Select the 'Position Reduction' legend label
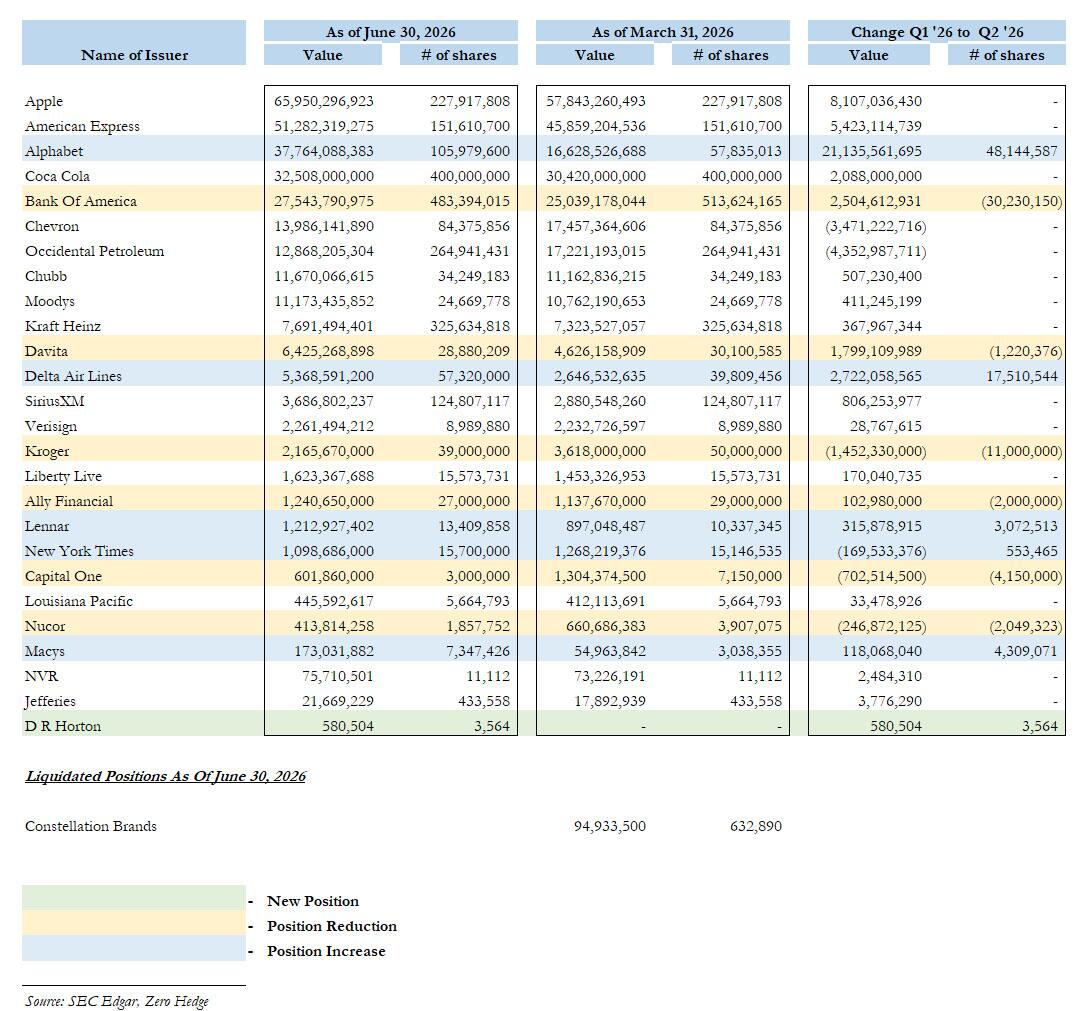1085x1011 pixels. pos(332,927)
